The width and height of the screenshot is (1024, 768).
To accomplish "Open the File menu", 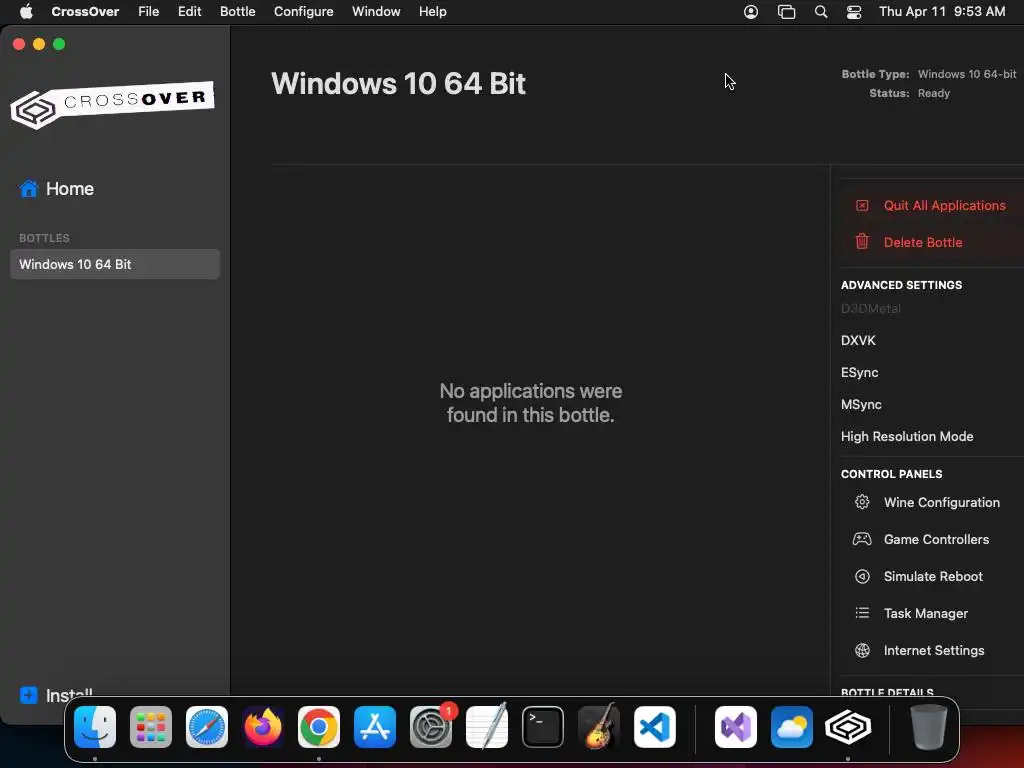I will pos(148,12).
